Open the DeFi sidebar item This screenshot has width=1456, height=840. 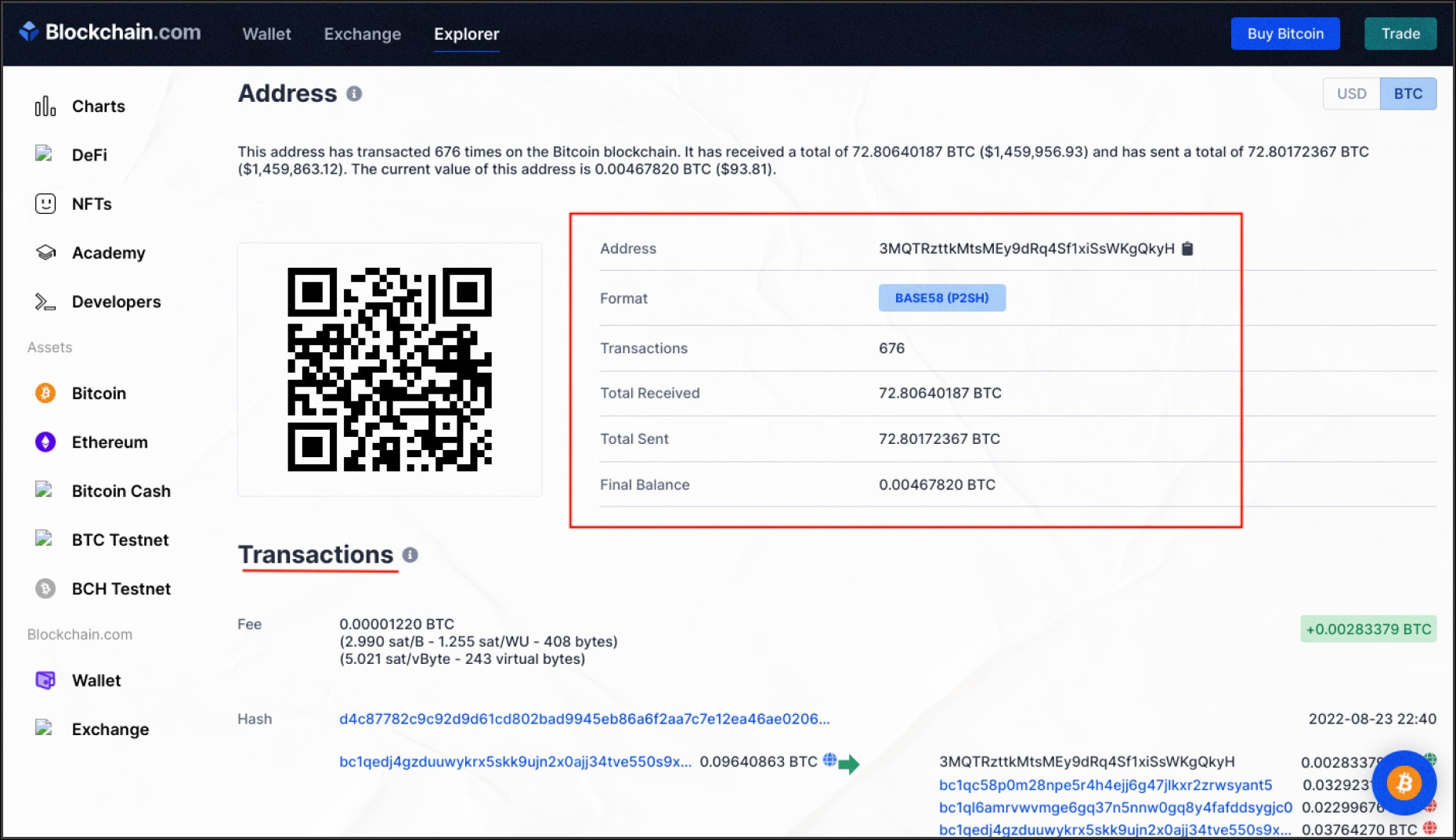(89, 155)
